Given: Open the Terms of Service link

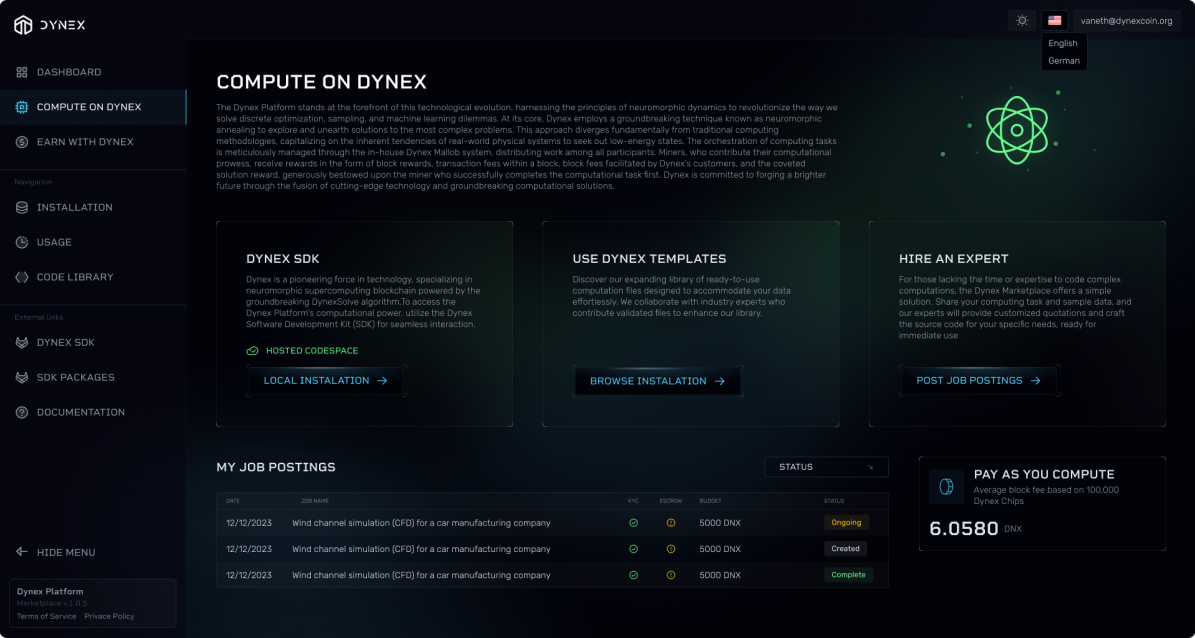Looking at the screenshot, I should coord(46,616).
